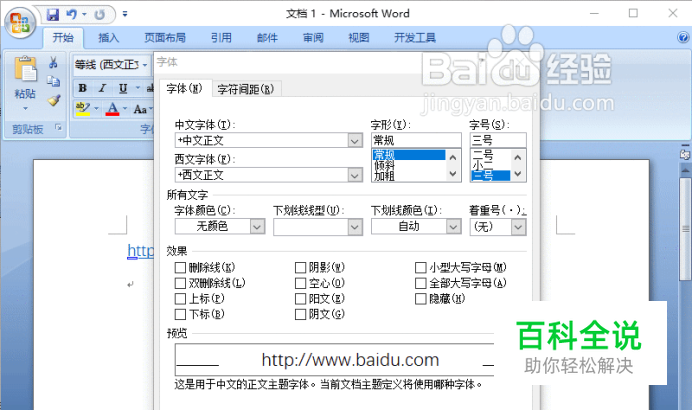692x410 pixels.
Task: Click the 粘贴 dropdown arrow below Paste
Action: 25,108
